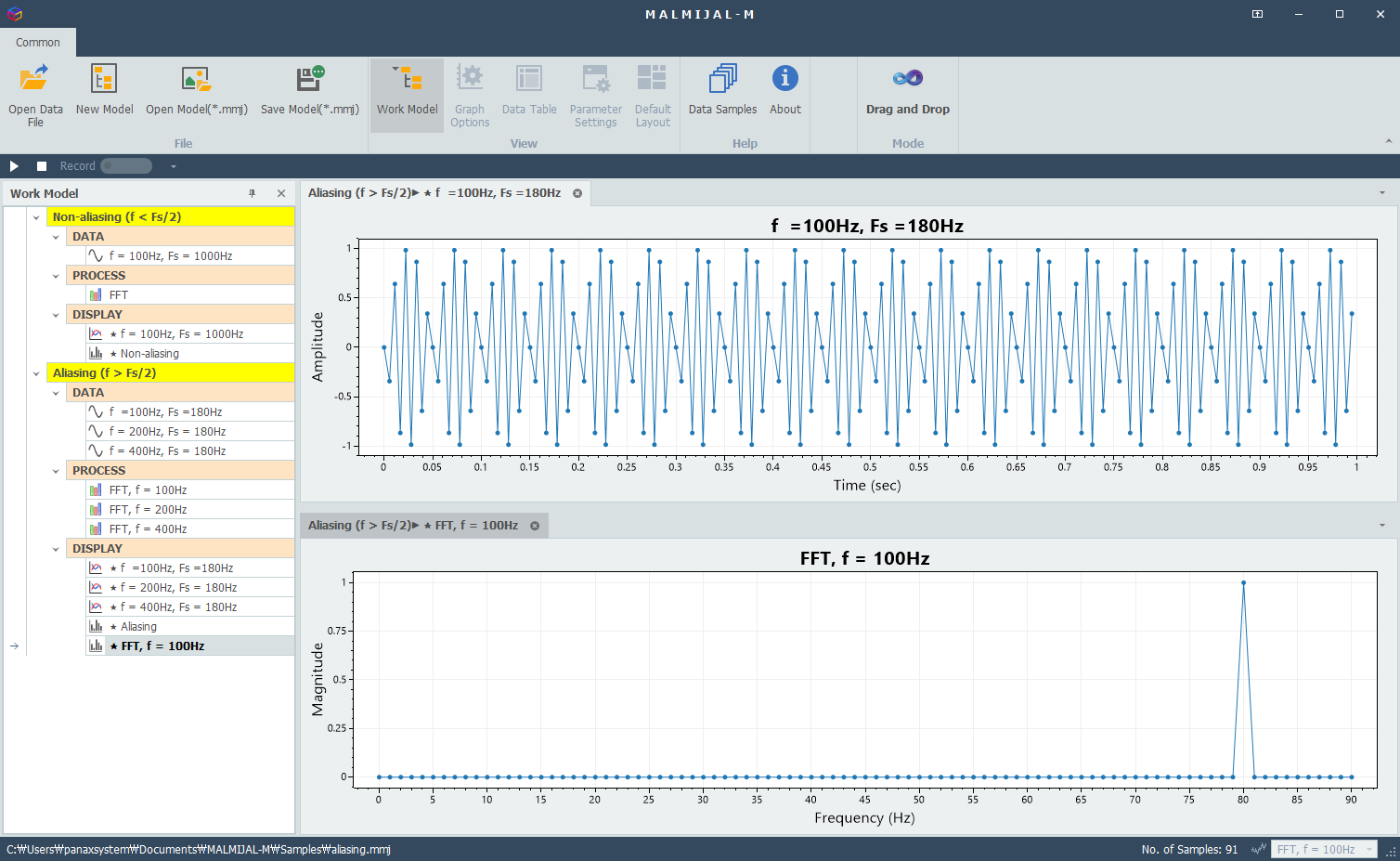1400x861 pixels.
Task: Select display ★ f = 100Hz, Fs = 1000Hz
Action: point(190,333)
